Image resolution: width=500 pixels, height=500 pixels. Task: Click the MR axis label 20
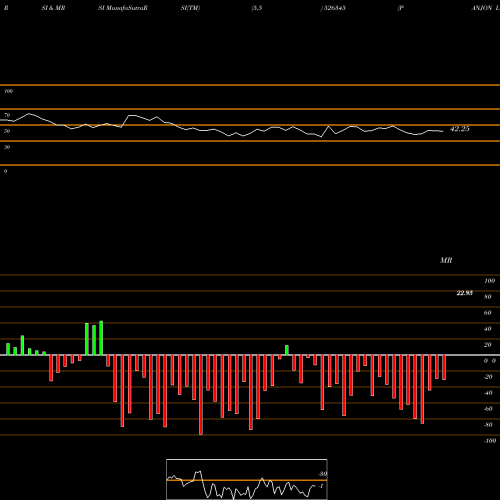click(x=488, y=345)
